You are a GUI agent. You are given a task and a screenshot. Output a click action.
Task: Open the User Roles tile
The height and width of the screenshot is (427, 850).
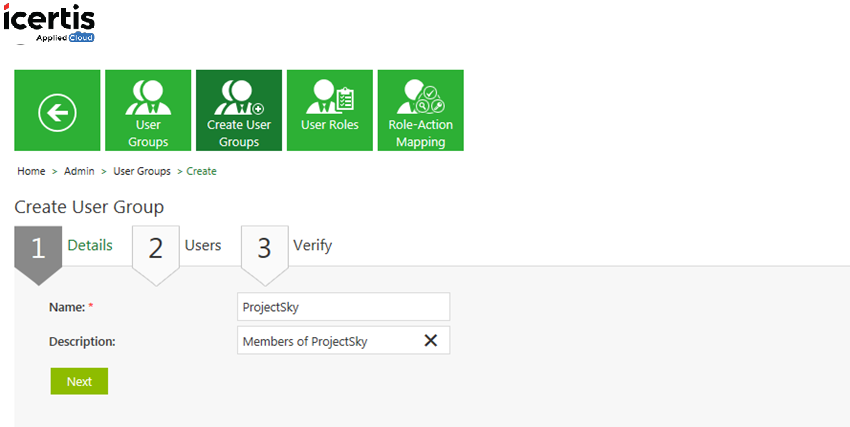click(x=330, y=110)
